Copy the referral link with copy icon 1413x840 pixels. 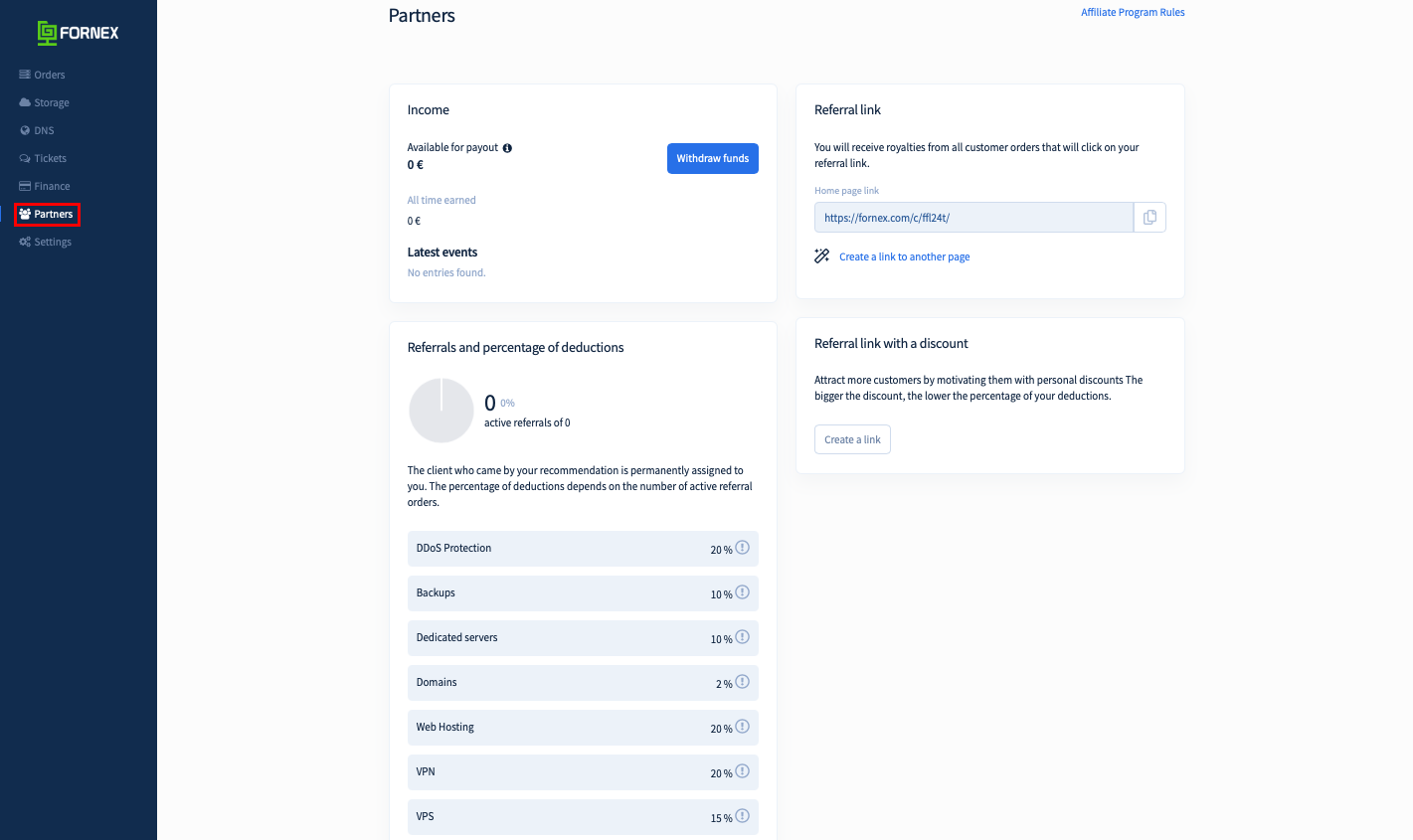click(1149, 218)
